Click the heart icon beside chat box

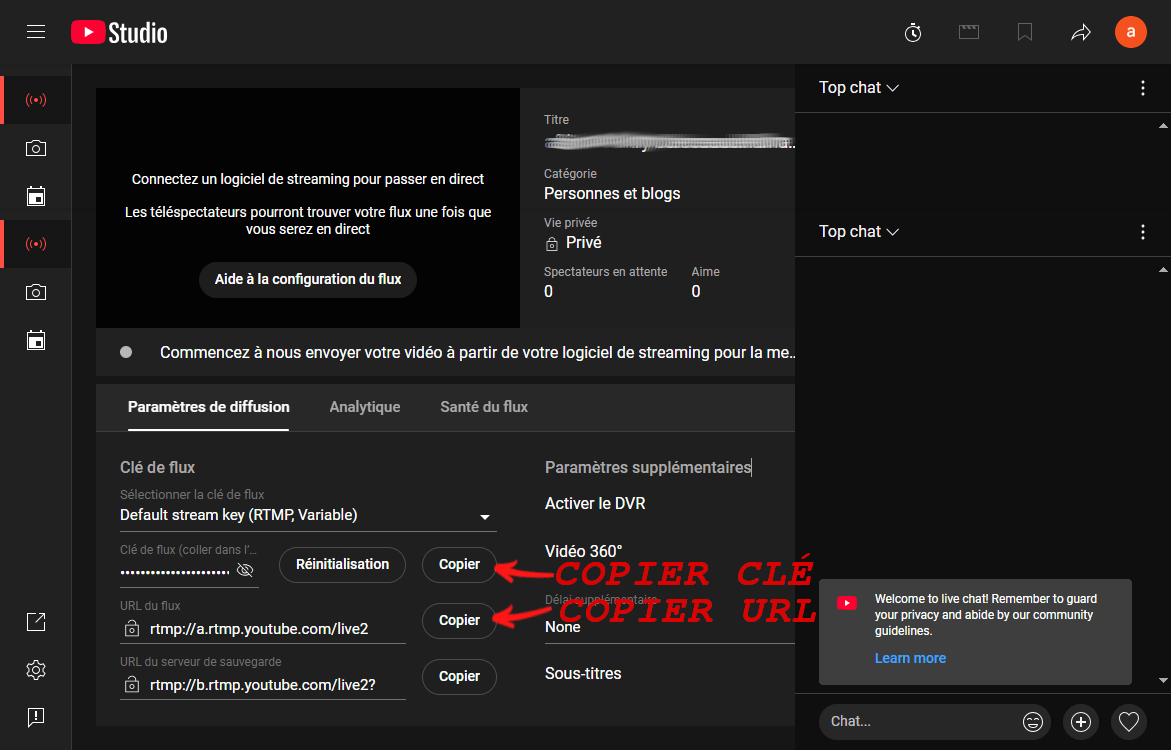[1129, 721]
